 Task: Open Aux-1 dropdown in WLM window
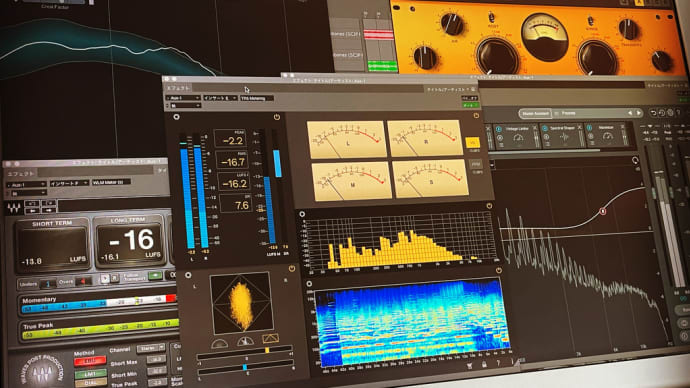[x=26, y=185]
